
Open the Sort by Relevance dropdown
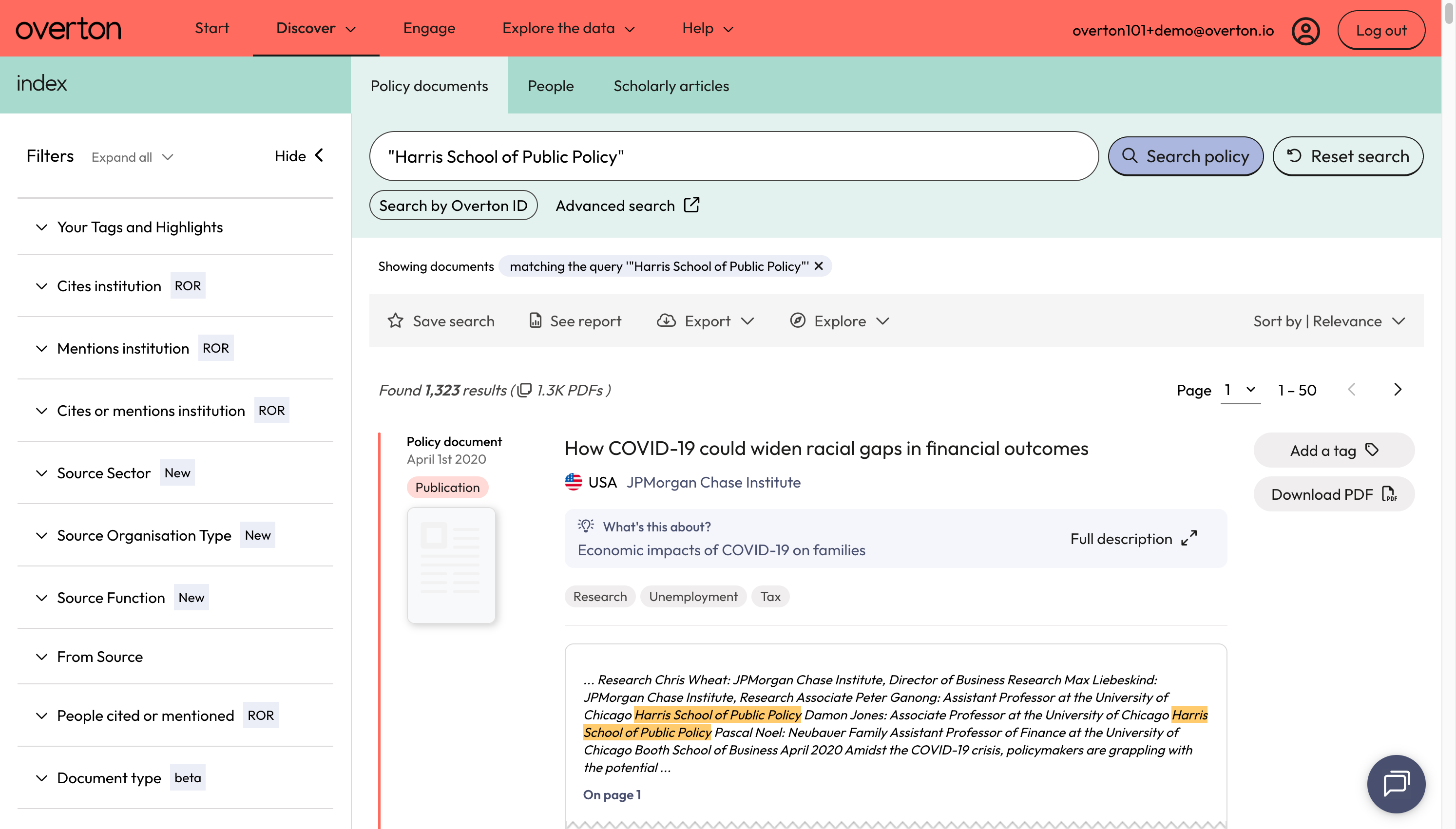pos(1329,321)
